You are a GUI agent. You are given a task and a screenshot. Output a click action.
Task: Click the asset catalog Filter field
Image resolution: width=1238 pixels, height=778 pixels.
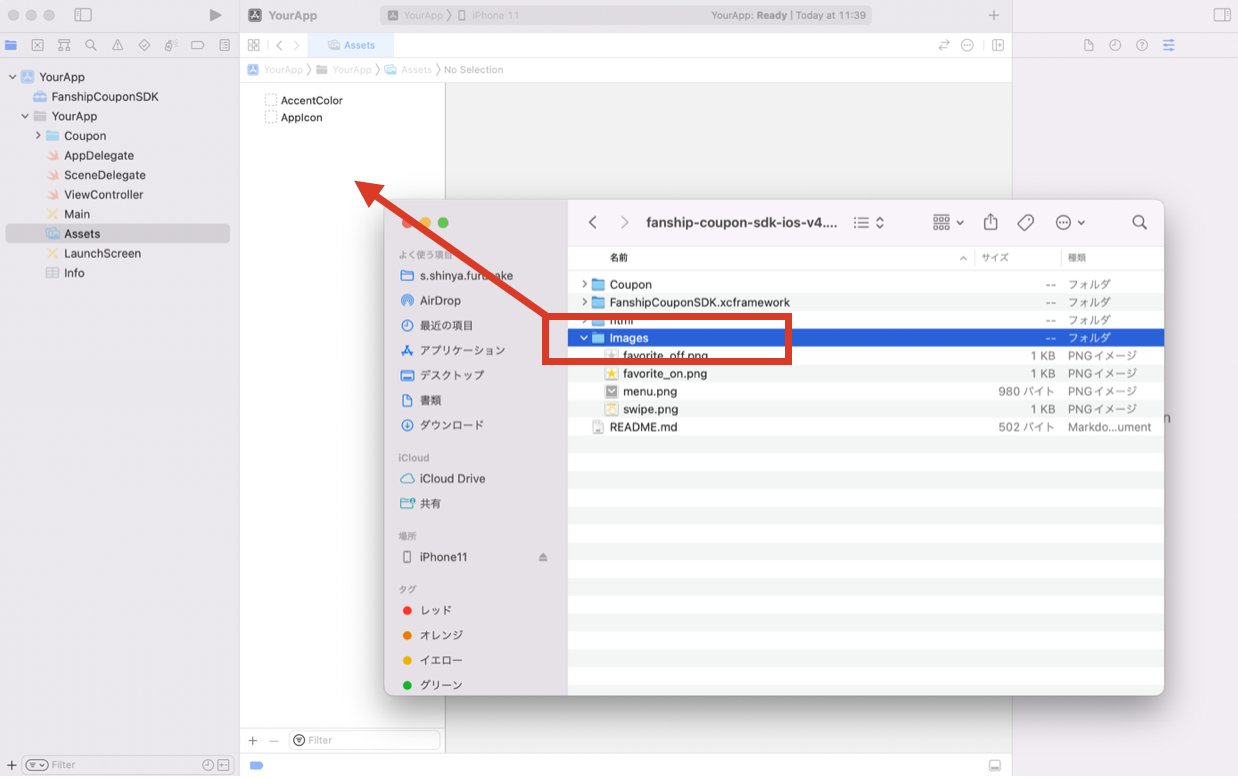pos(365,741)
